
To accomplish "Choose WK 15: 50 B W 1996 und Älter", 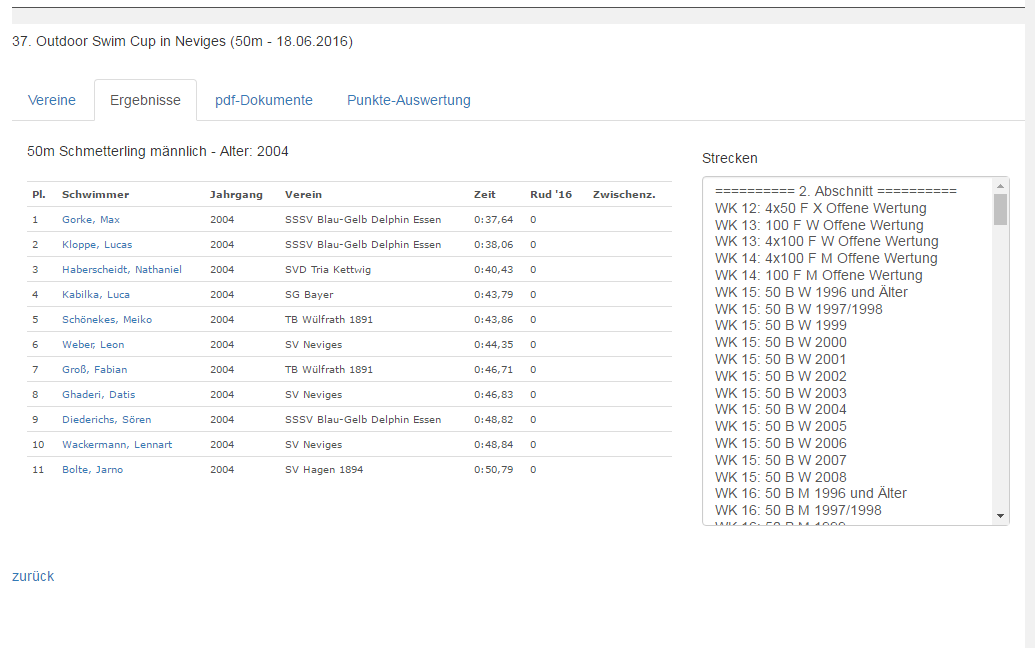I will (x=811, y=292).
